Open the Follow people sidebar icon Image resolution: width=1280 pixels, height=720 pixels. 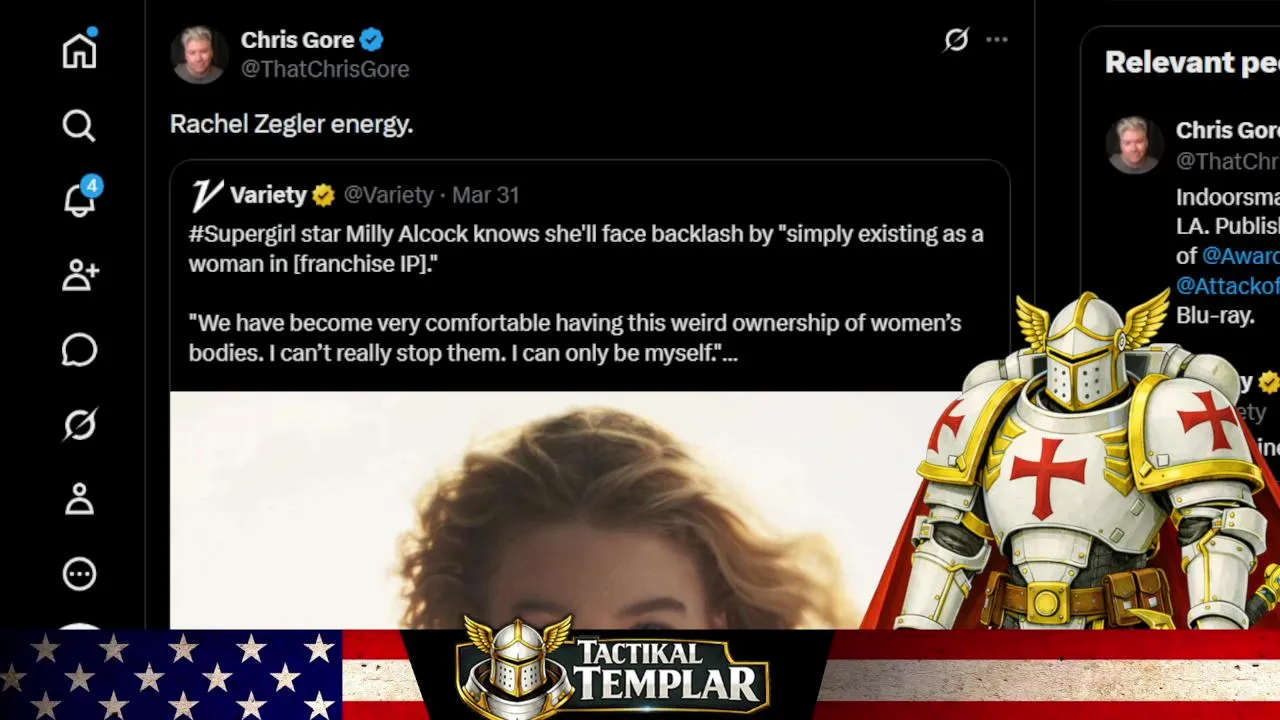(80, 275)
